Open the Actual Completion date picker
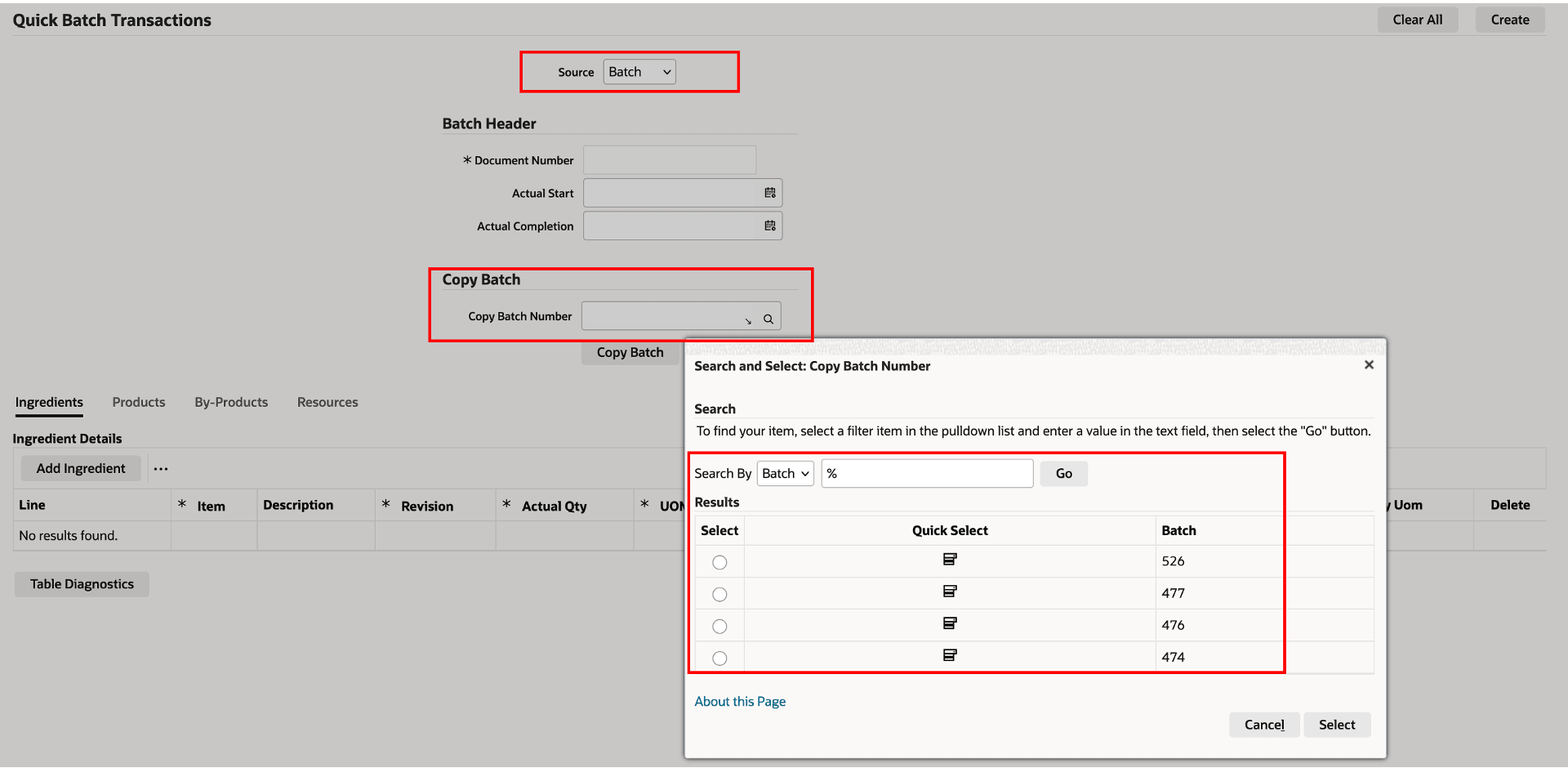Viewport: 1568px width, 768px height. coord(768,225)
